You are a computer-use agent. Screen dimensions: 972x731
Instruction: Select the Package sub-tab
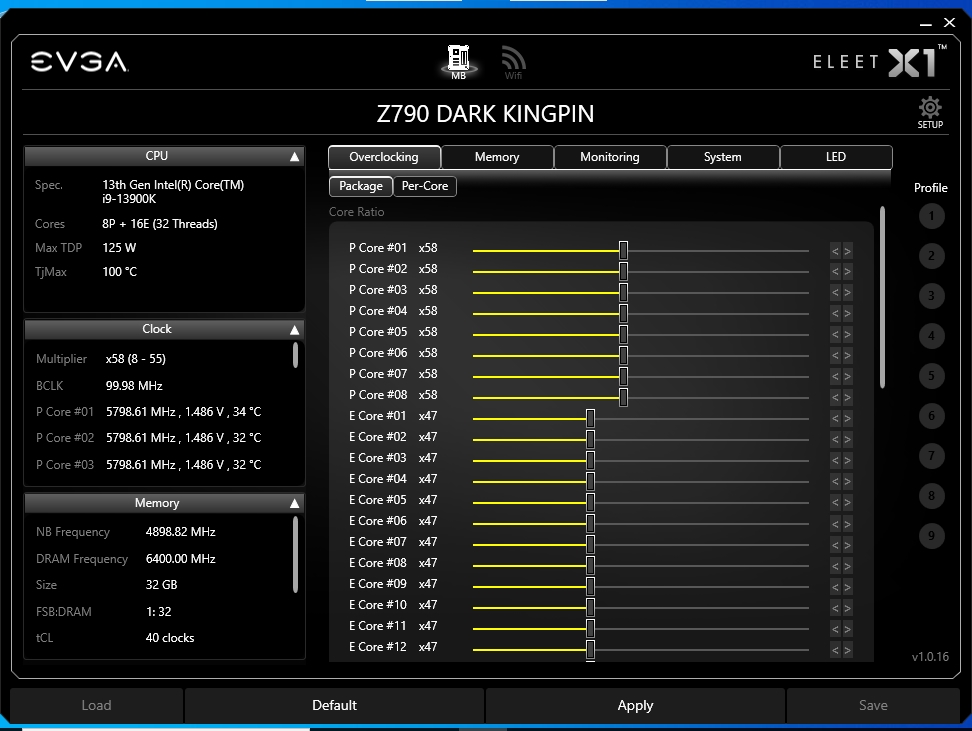coord(361,186)
